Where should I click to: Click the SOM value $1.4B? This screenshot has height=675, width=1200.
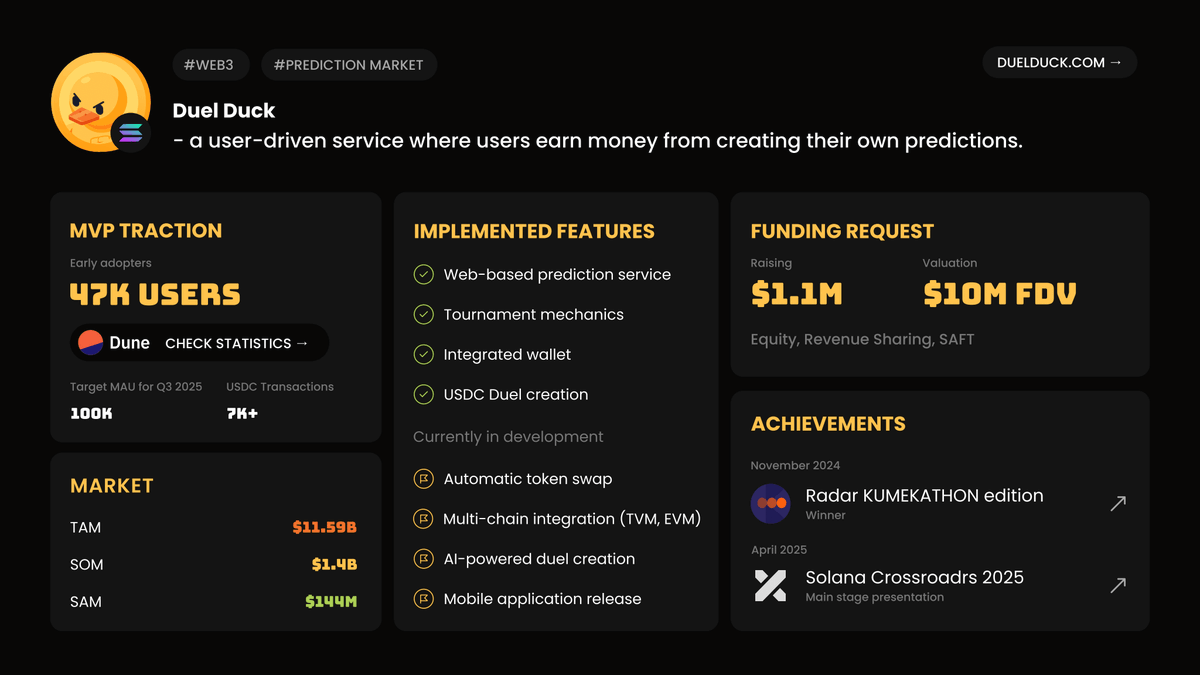pos(334,564)
